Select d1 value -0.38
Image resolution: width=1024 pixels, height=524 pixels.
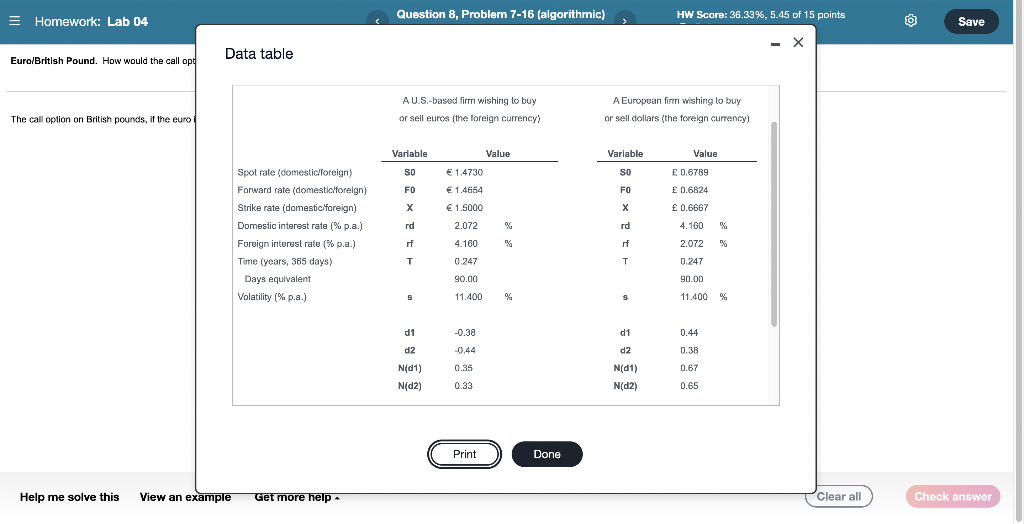click(464, 333)
